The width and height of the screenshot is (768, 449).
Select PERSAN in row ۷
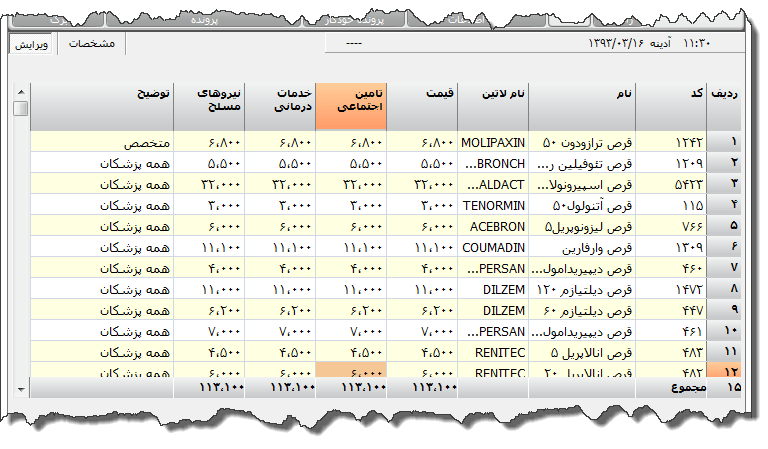pyautogui.click(x=493, y=269)
